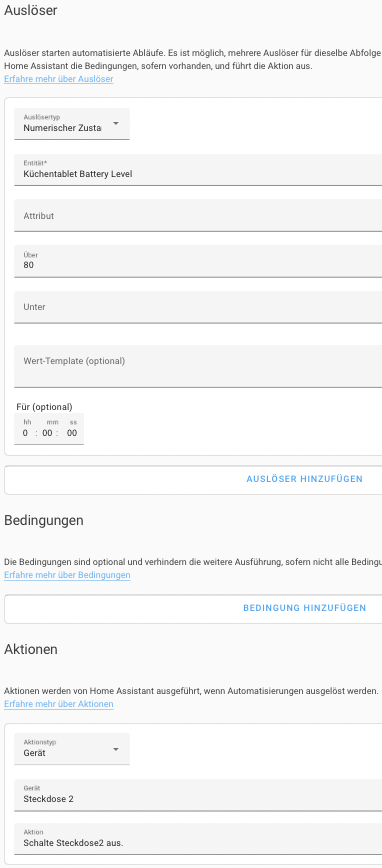Click the Wert-Template (optional) text area

point(198,366)
